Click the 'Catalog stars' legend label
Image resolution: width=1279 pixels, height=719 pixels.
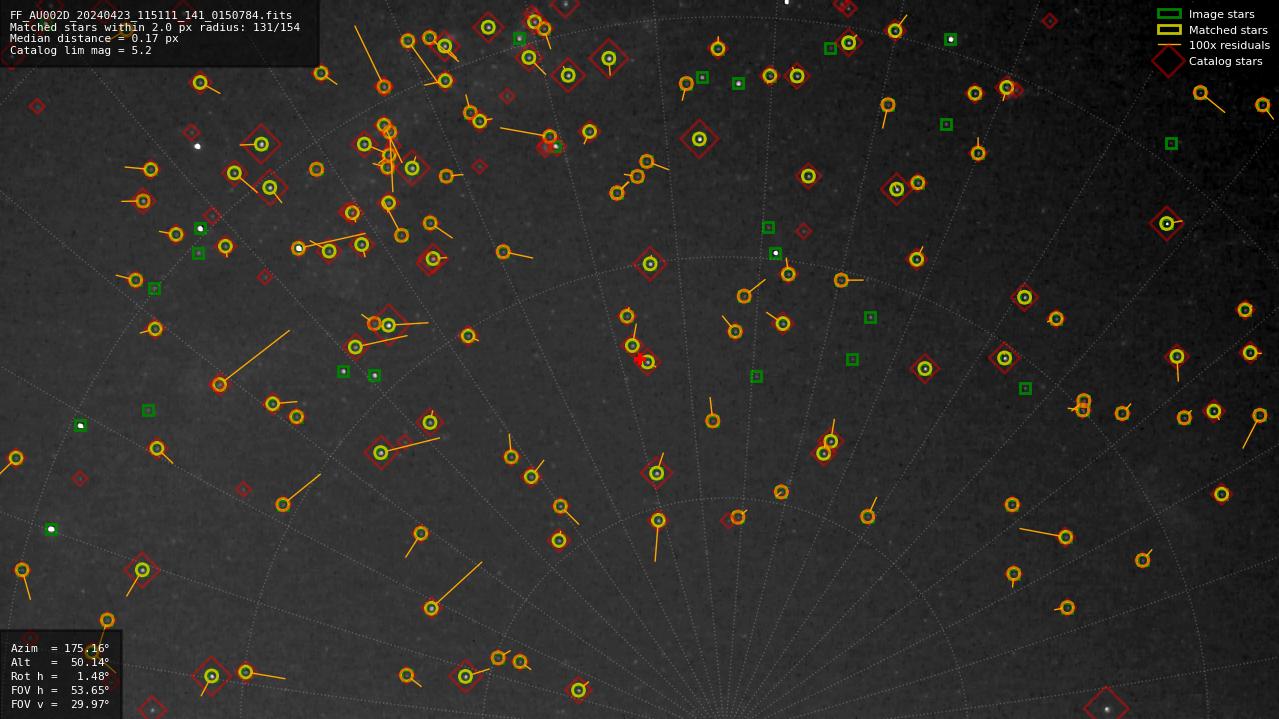click(1225, 61)
